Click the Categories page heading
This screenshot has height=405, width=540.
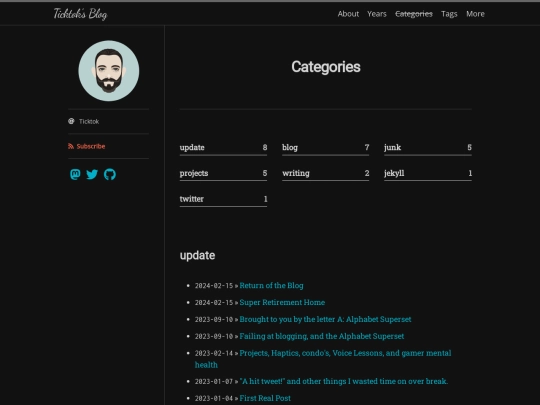coord(326,67)
